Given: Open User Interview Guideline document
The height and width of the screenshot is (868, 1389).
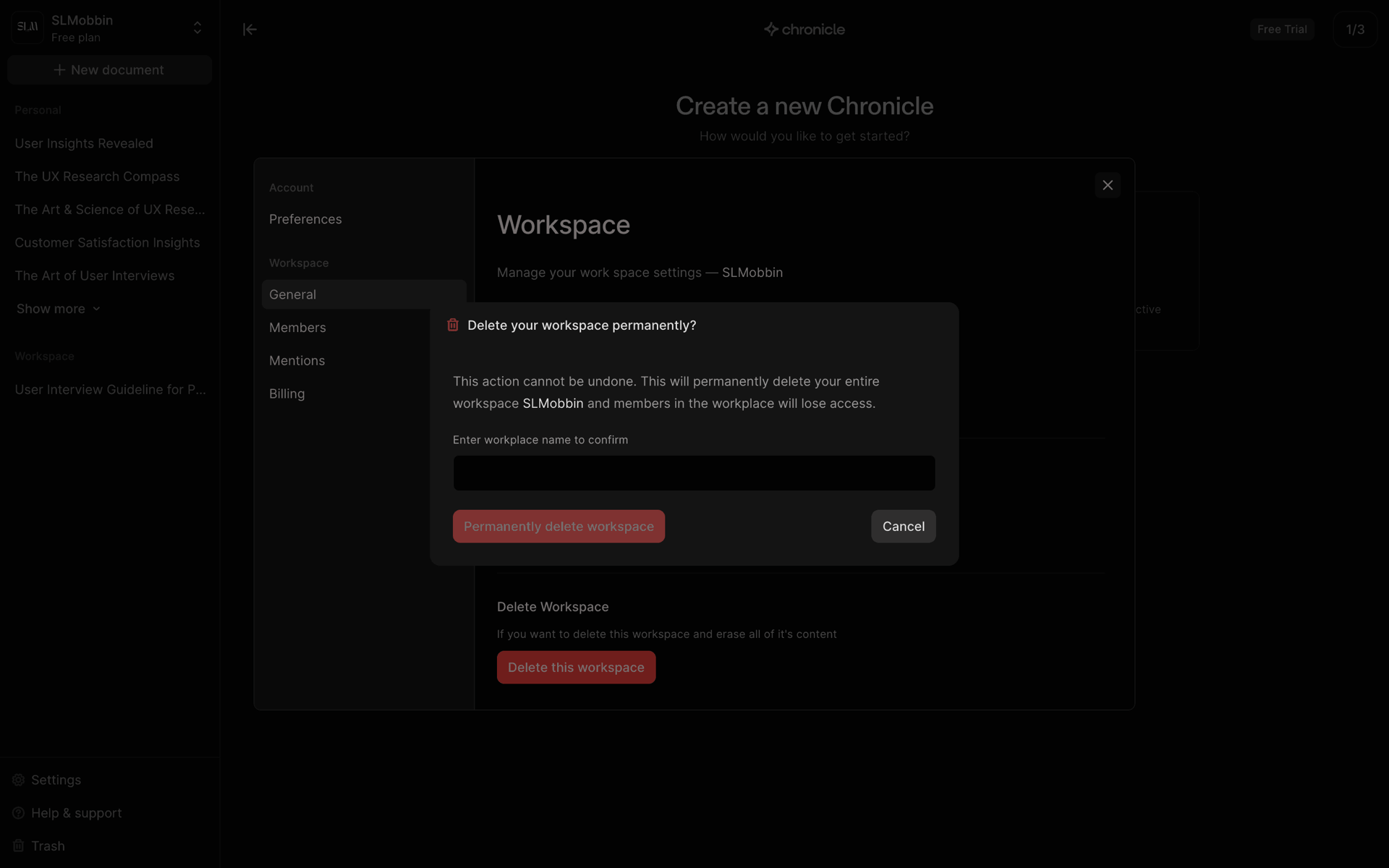Looking at the screenshot, I should pyautogui.click(x=110, y=390).
